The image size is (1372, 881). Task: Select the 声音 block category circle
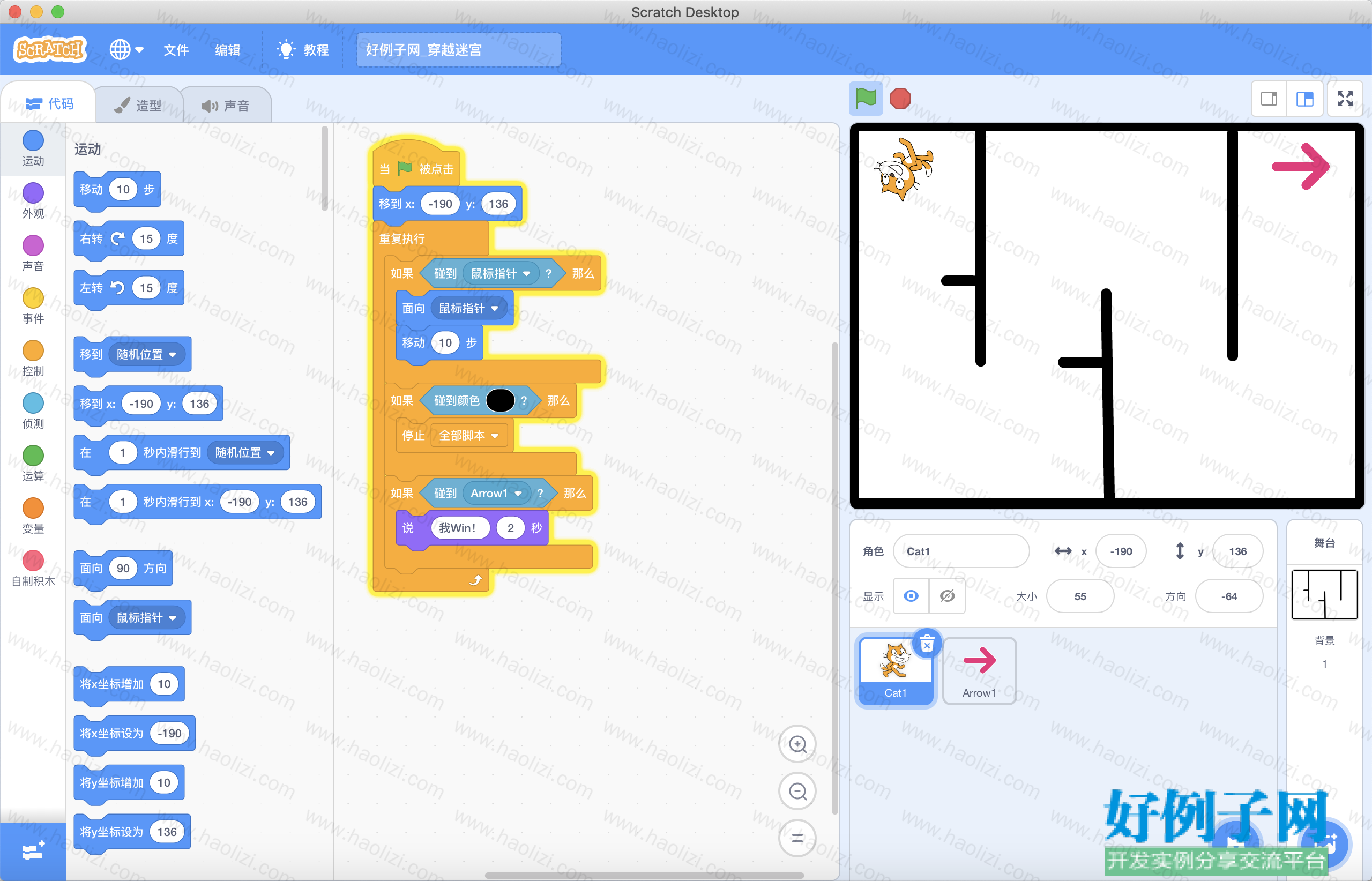click(33, 245)
